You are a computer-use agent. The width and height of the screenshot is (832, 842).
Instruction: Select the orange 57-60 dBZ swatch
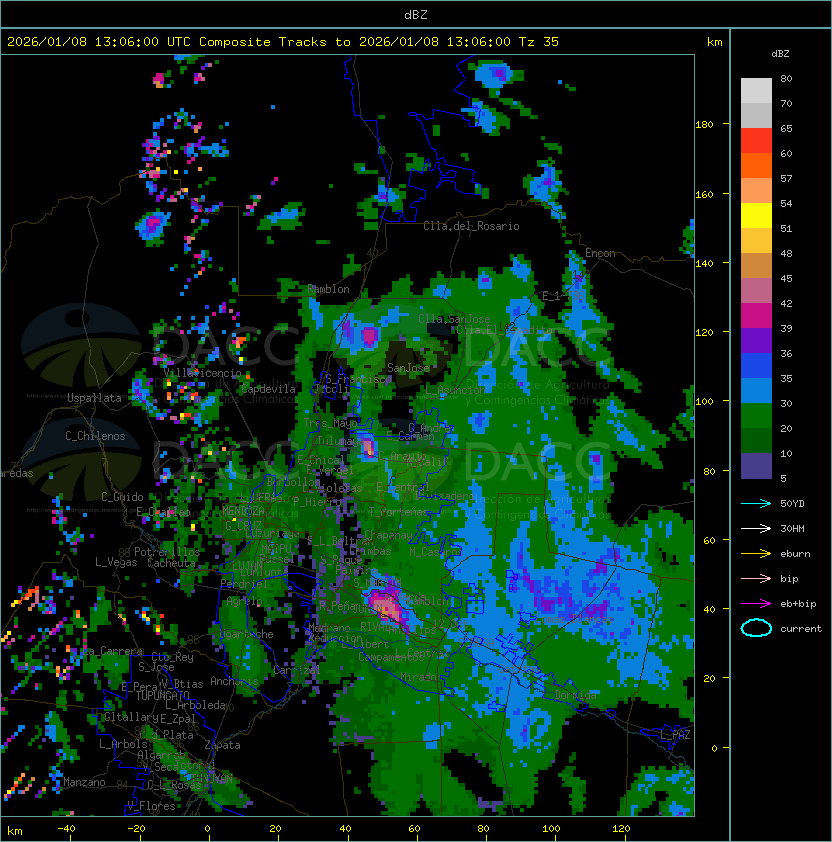point(756,165)
